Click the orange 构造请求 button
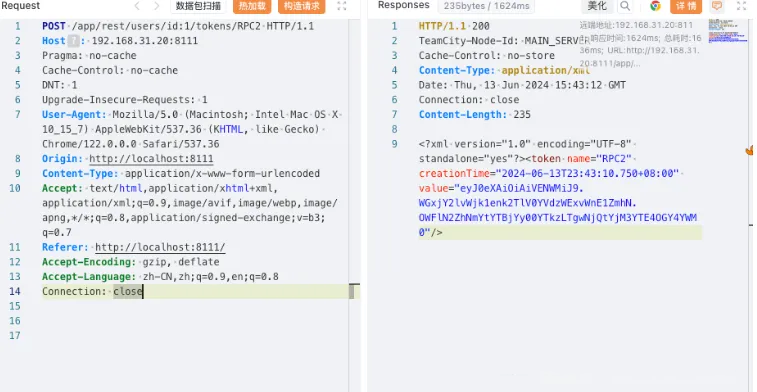757x392 pixels. pos(302,6)
